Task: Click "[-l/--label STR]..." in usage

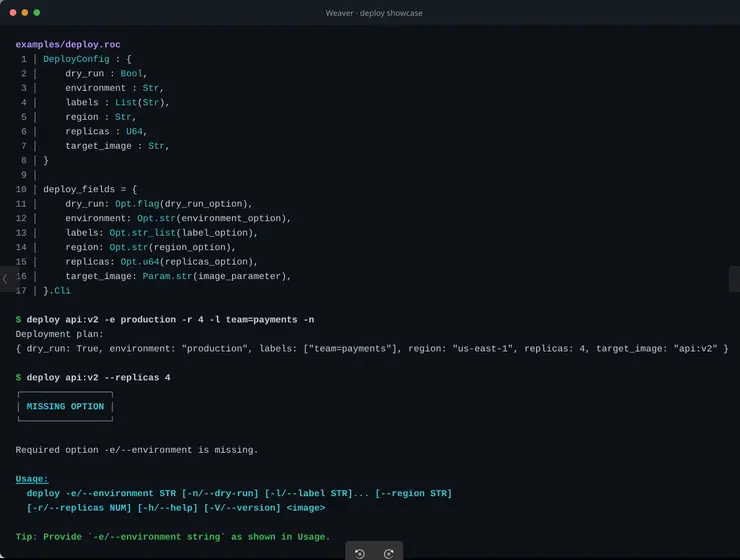Action: pyautogui.click(x=317, y=493)
